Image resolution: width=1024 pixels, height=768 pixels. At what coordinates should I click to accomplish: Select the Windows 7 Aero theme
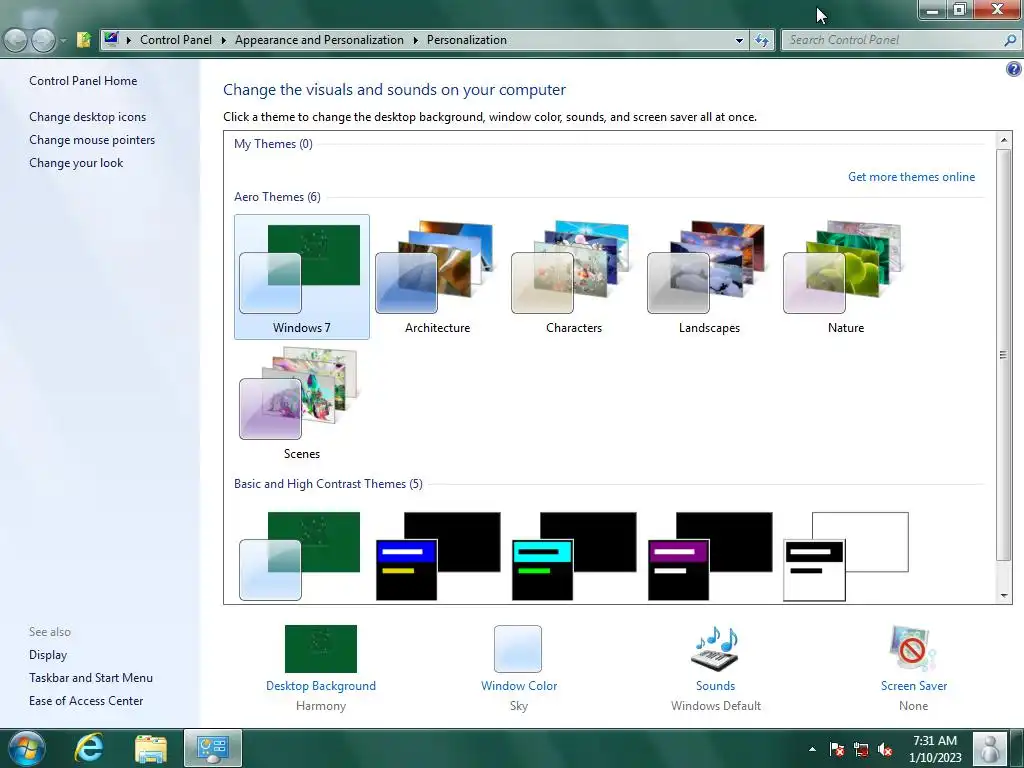point(302,277)
